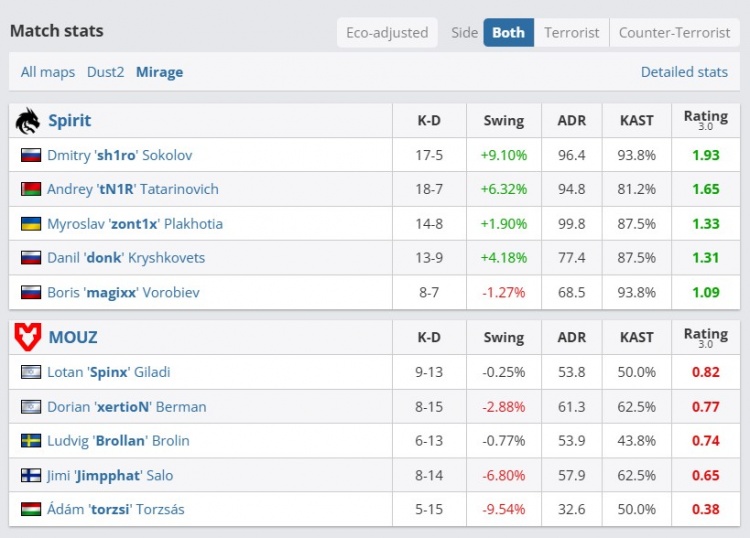This screenshot has height=538, width=750.
Task: Open Lotan 'Spinx' Giladi player profile
Action: (109, 372)
